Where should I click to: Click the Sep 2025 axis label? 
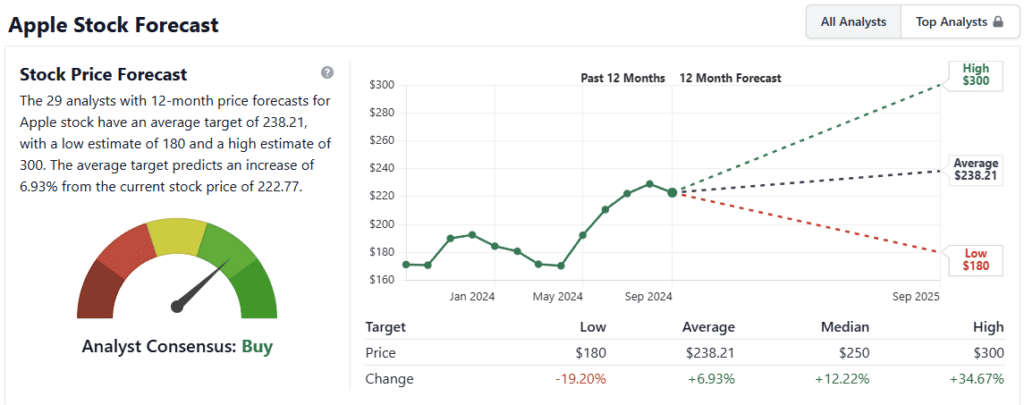coord(916,296)
